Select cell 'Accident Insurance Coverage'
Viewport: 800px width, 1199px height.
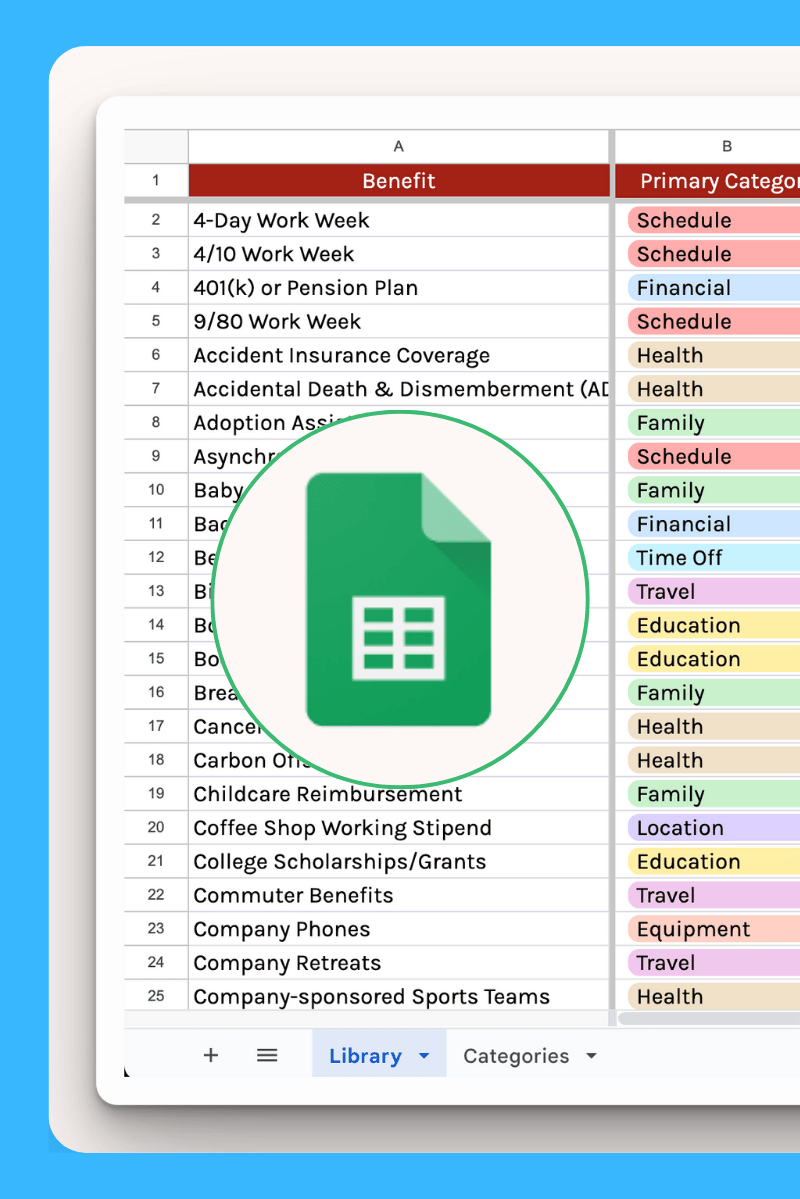(x=398, y=355)
